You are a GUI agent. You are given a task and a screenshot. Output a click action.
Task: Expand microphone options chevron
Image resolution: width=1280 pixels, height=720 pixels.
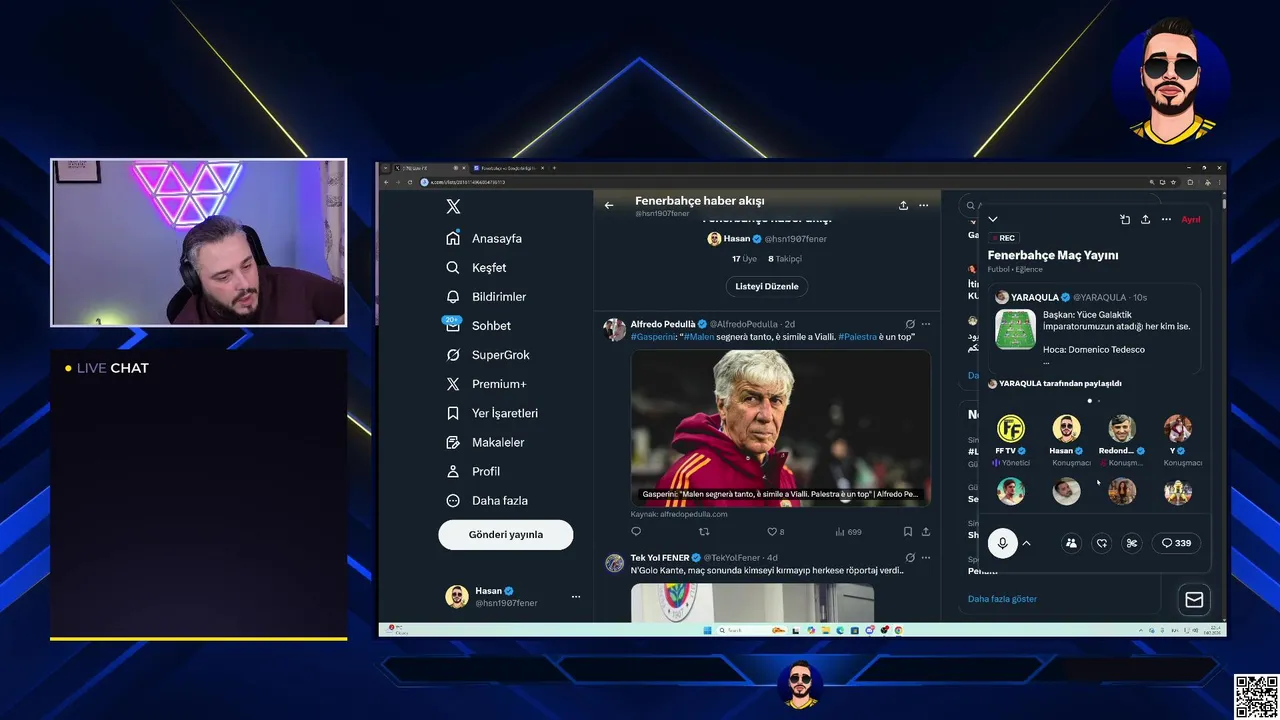(1026, 543)
